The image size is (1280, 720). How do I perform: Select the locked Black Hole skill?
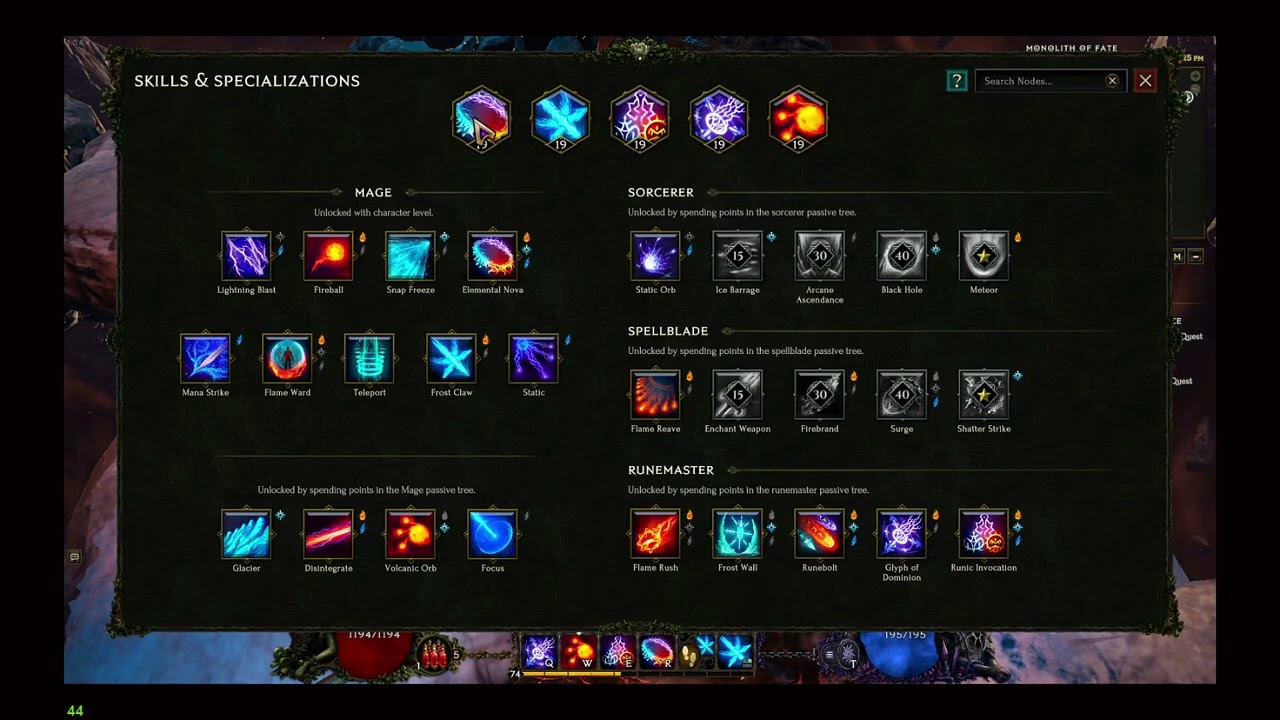click(x=901, y=256)
